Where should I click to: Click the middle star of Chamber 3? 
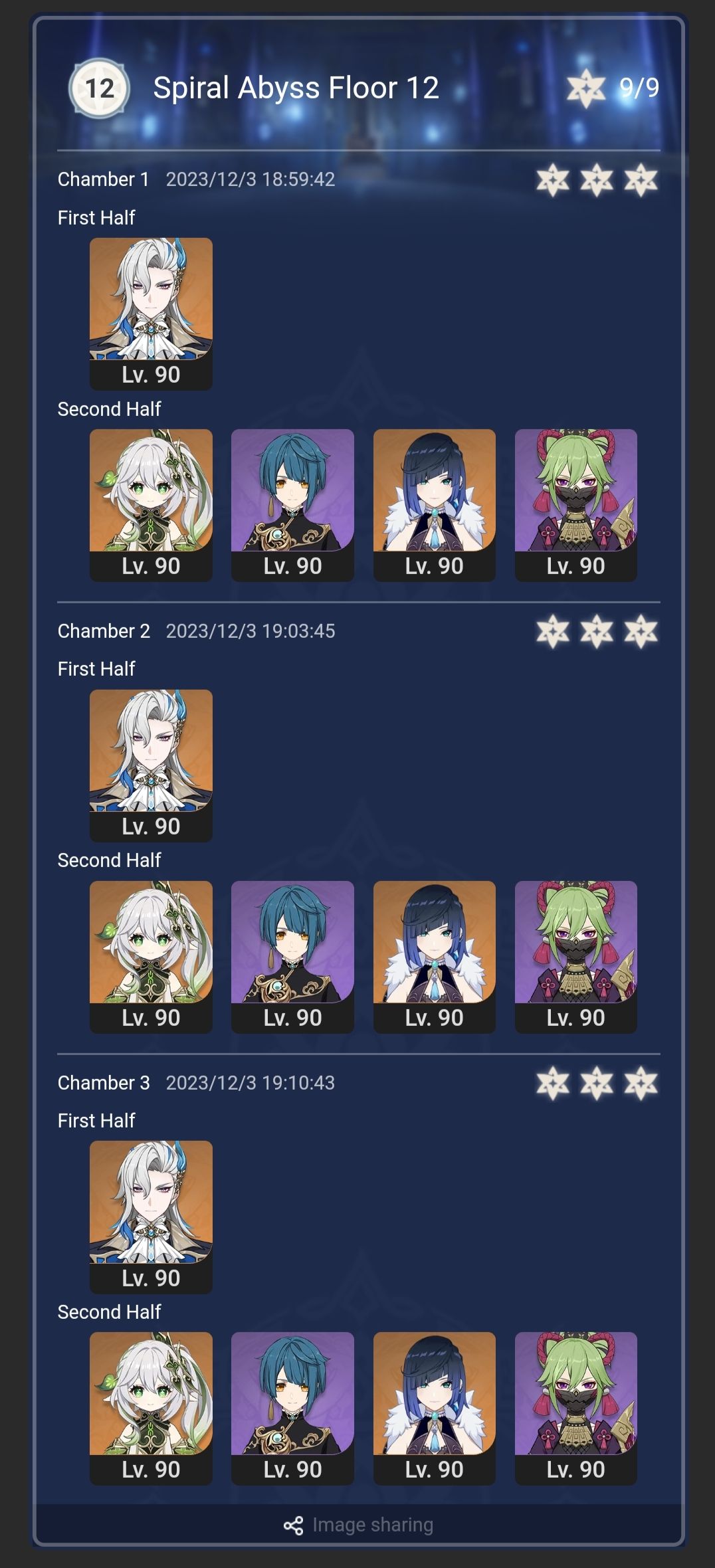click(x=597, y=1083)
